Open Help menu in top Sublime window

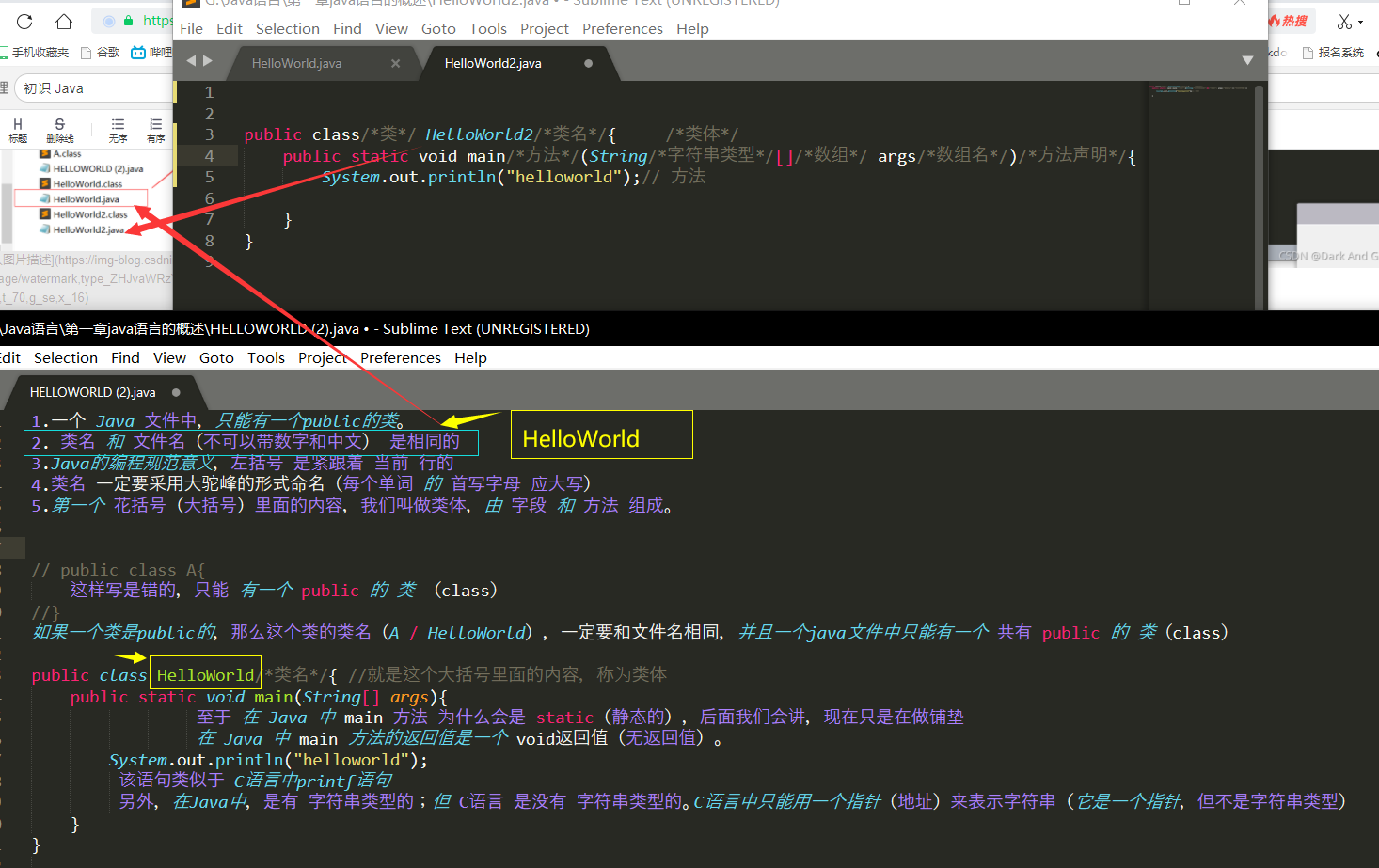coord(692,29)
